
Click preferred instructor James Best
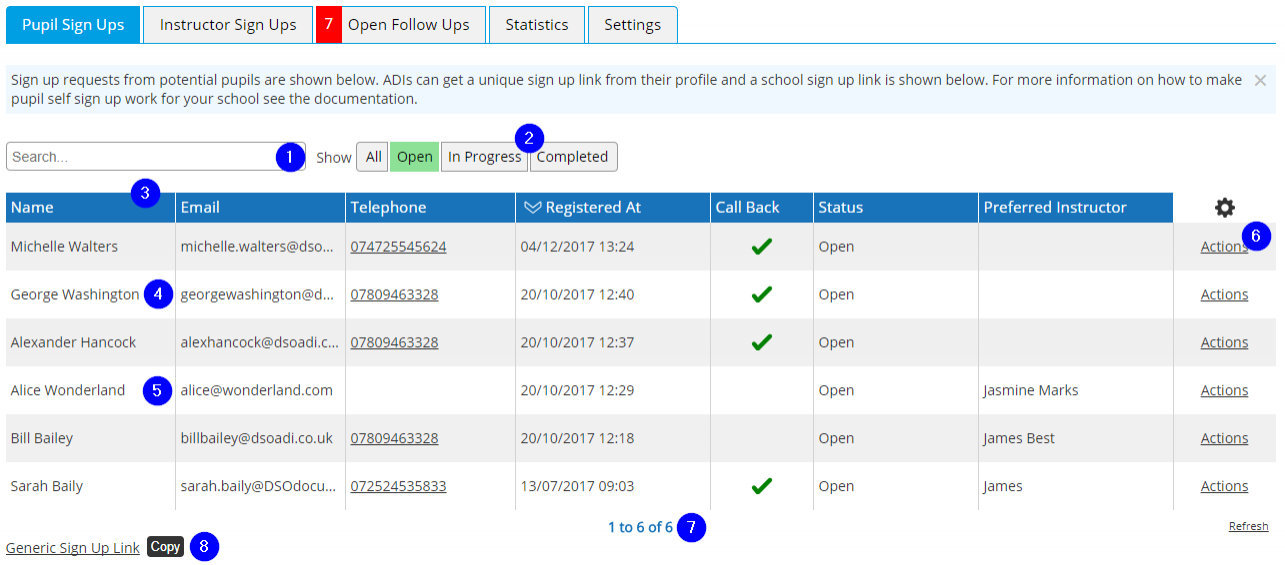click(1019, 438)
